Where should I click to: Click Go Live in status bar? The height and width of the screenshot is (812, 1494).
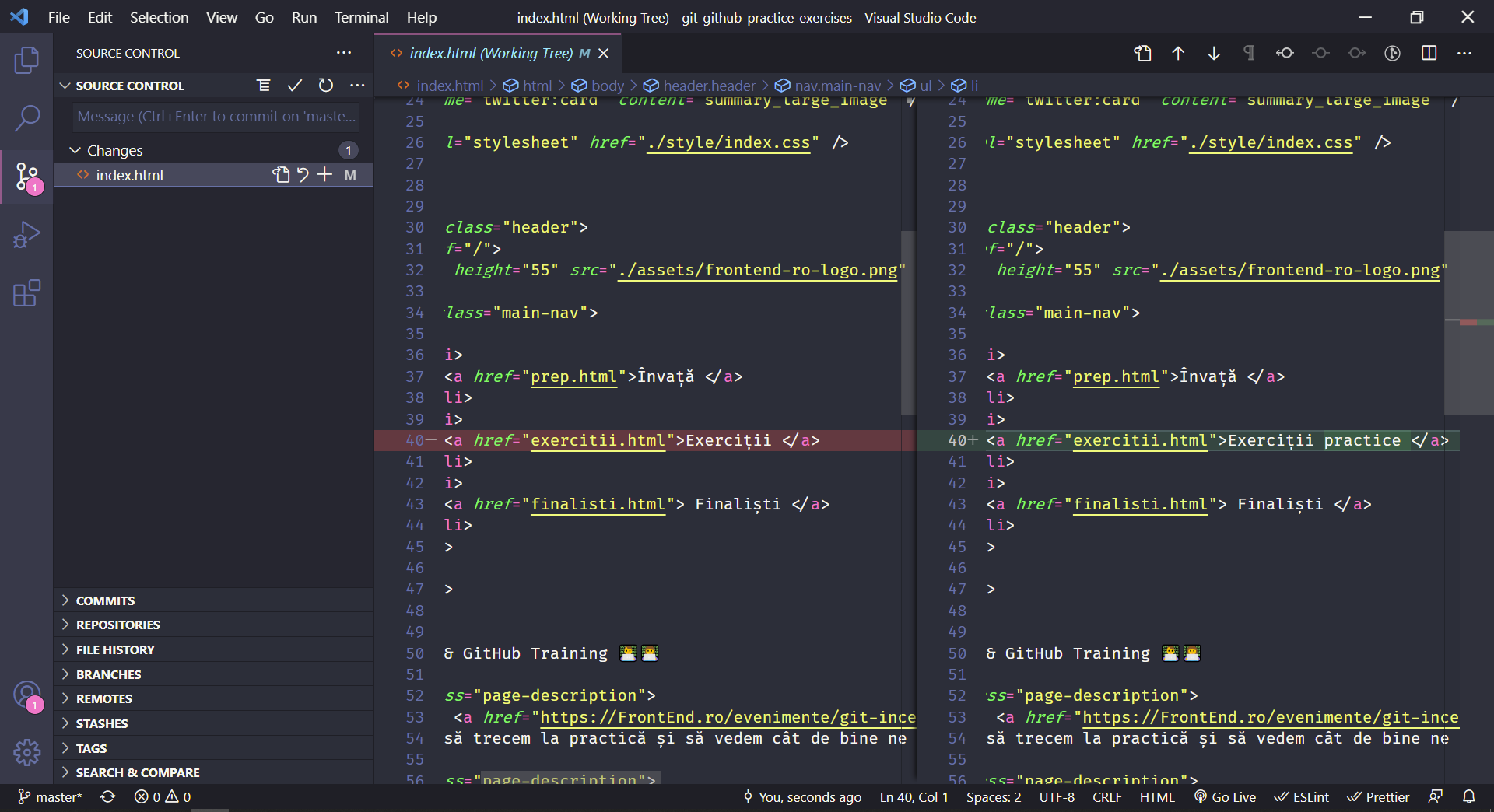(1226, 797)
